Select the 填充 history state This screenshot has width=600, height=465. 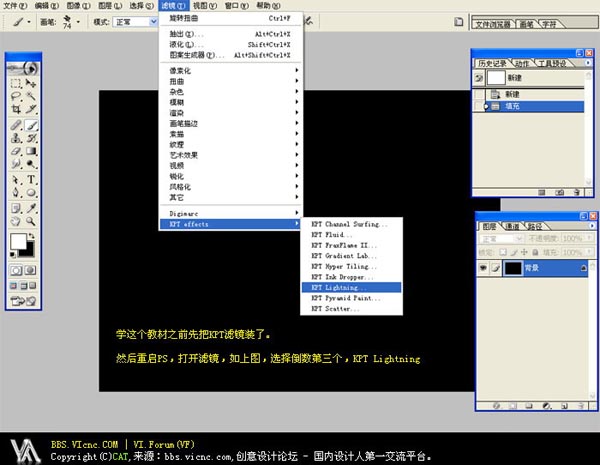[533, 106]
